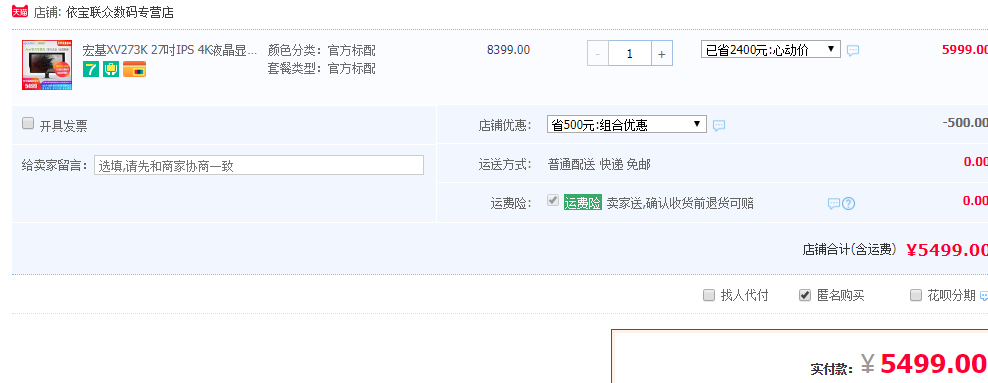The height and width of the screenshot is (383, 988).
Task: Click the 店铺合计(含运费) ¥5499.00 subtotal
Action: pos(895,250)
